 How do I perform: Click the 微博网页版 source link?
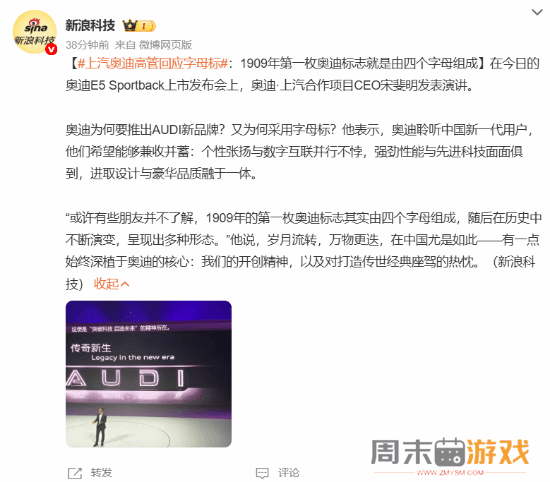(x=166, y=45)
